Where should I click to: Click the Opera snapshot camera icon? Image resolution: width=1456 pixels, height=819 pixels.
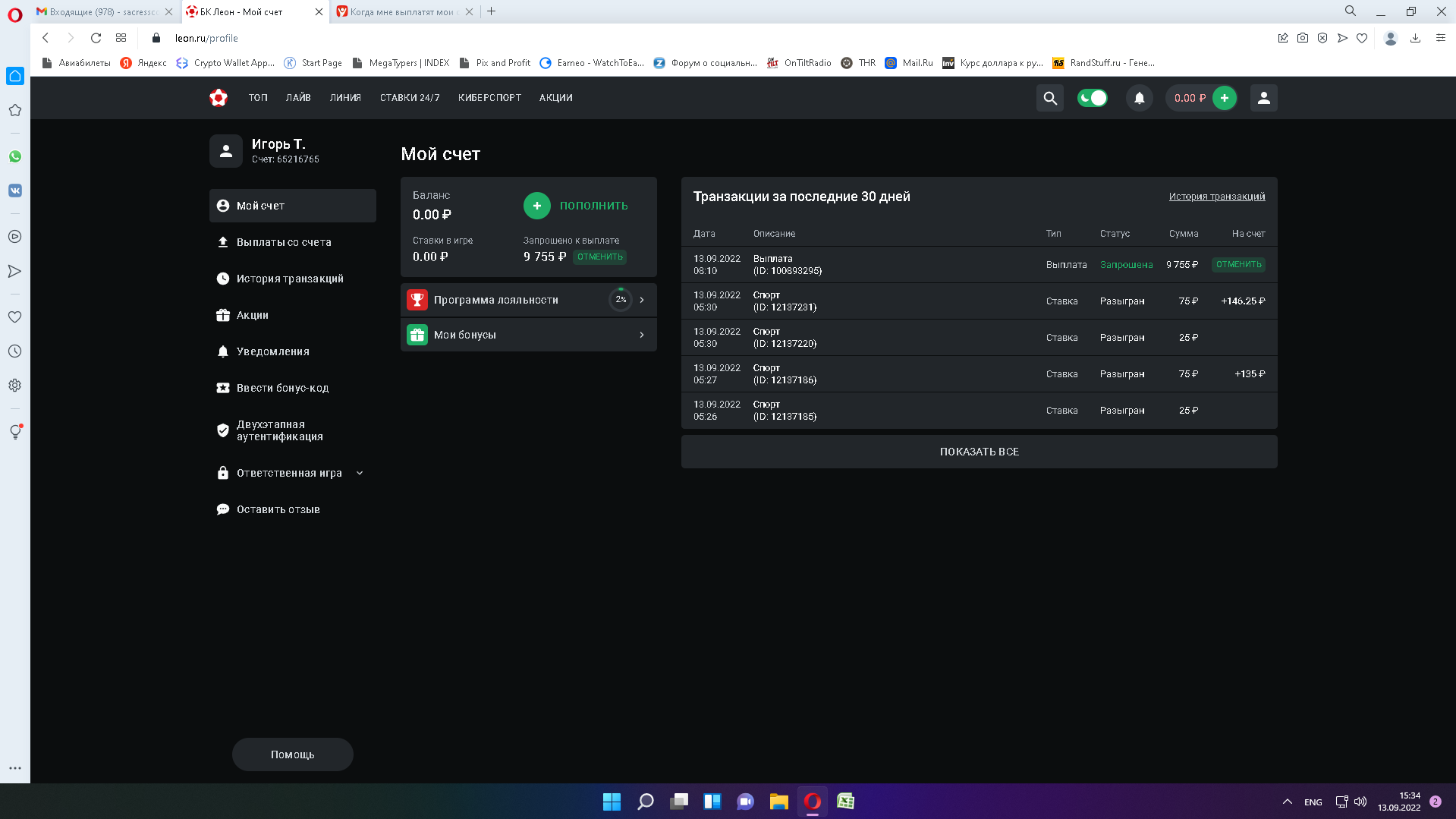pyautogui.click(x=1303, y=38)
